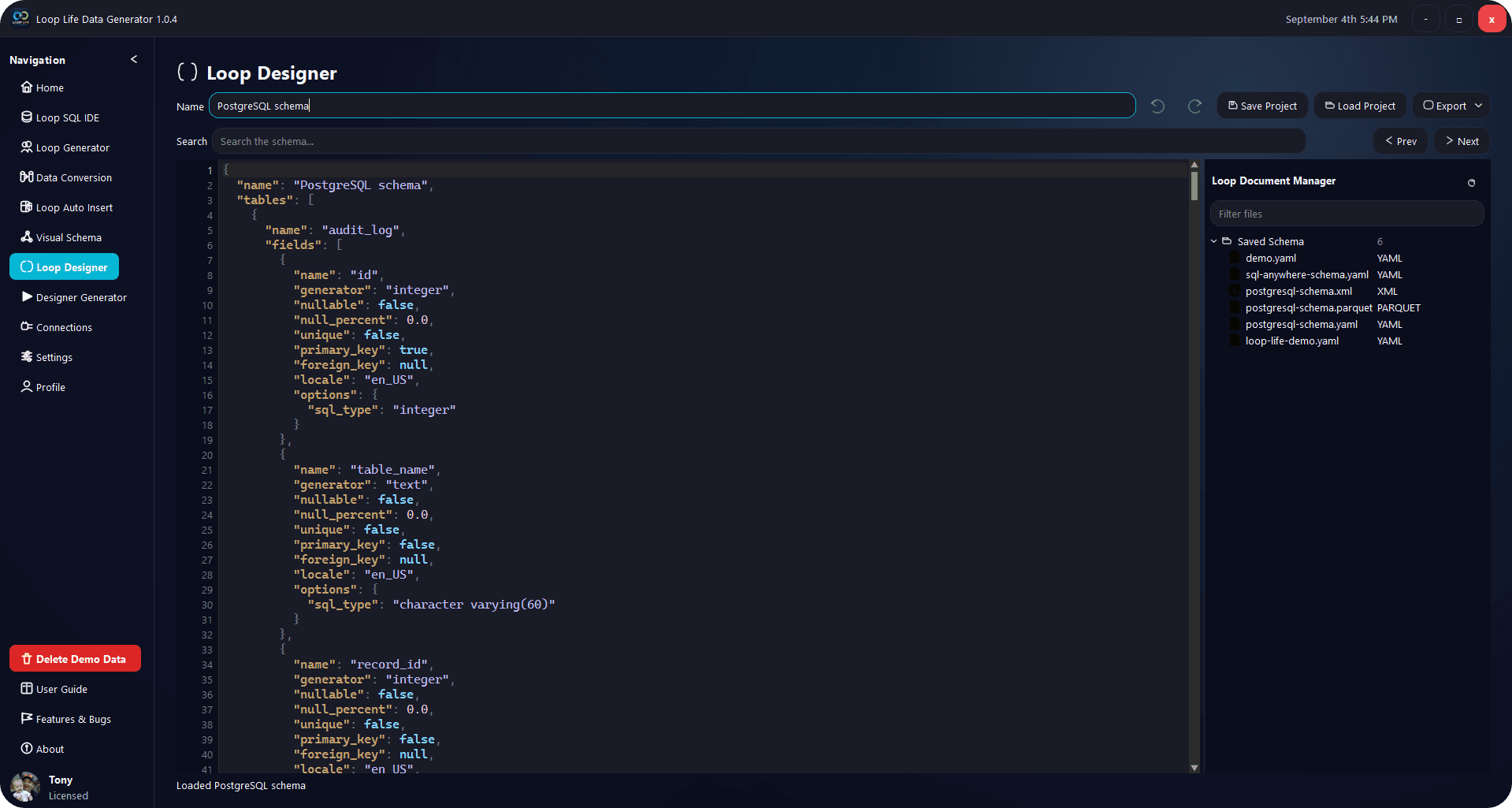Click the "table_name" value on line 21
1512x808 pixels.
coord(394,470)
